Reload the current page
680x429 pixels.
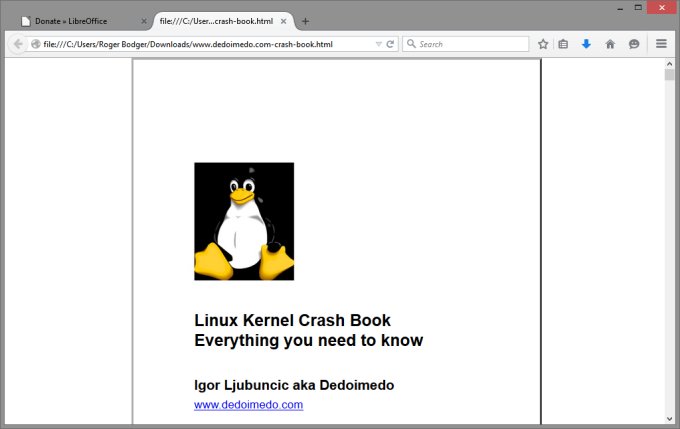(390, 44)
